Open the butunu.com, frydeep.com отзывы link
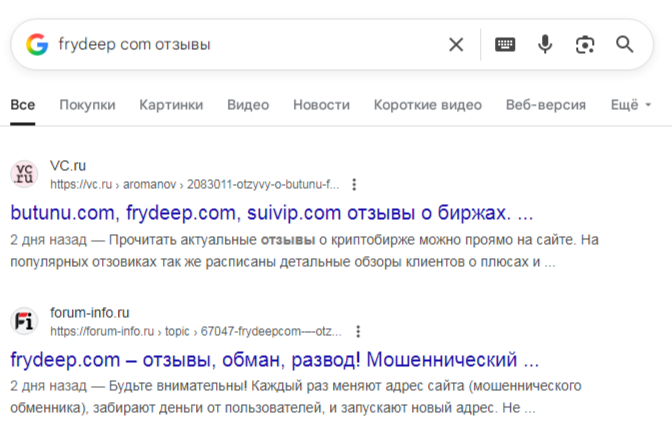The width and height of the screenshot is (672, 434). (272, 213)
